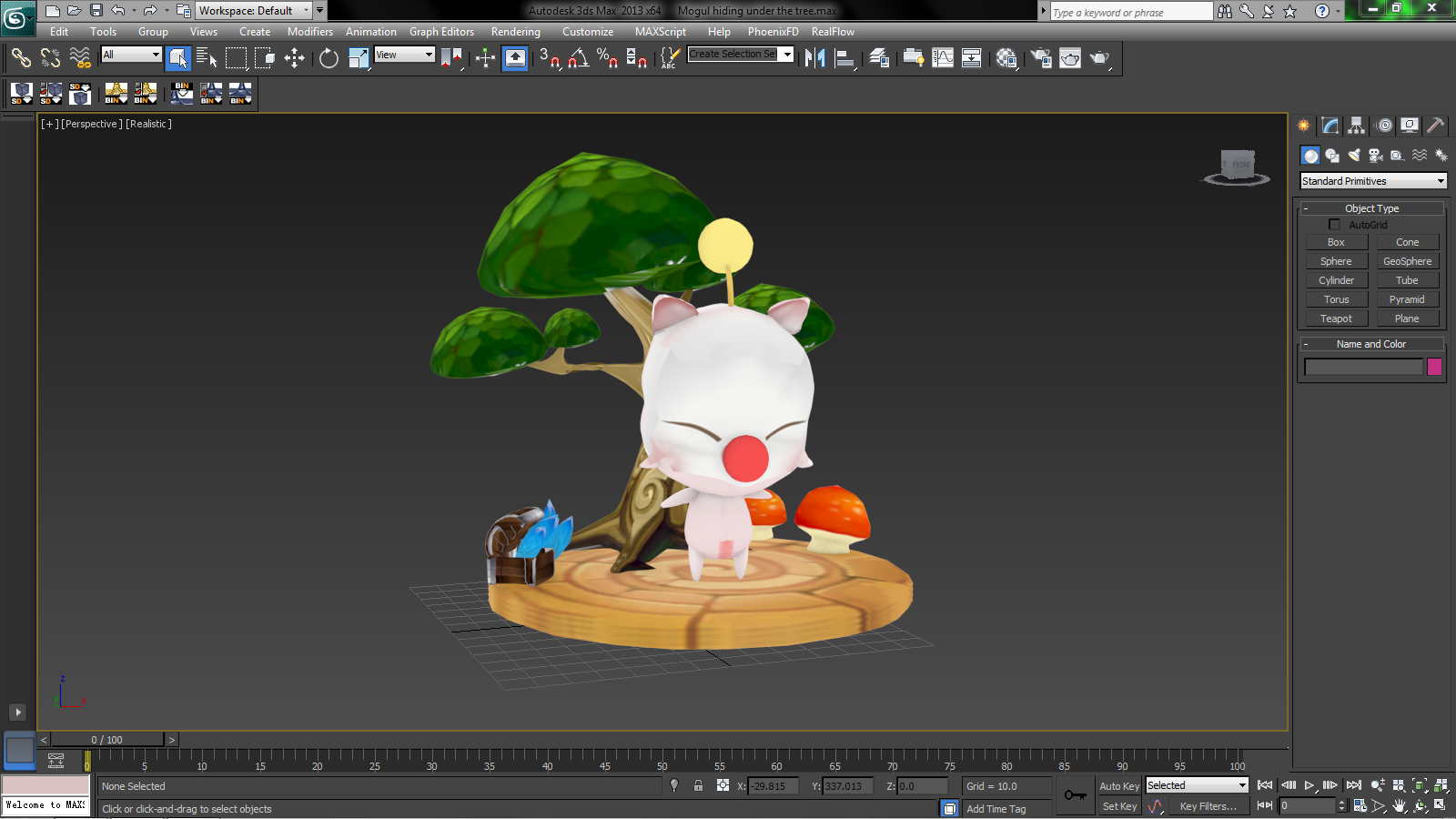Collapse the Object Type rollout
1456x819 pixels.
[1372, 208]
